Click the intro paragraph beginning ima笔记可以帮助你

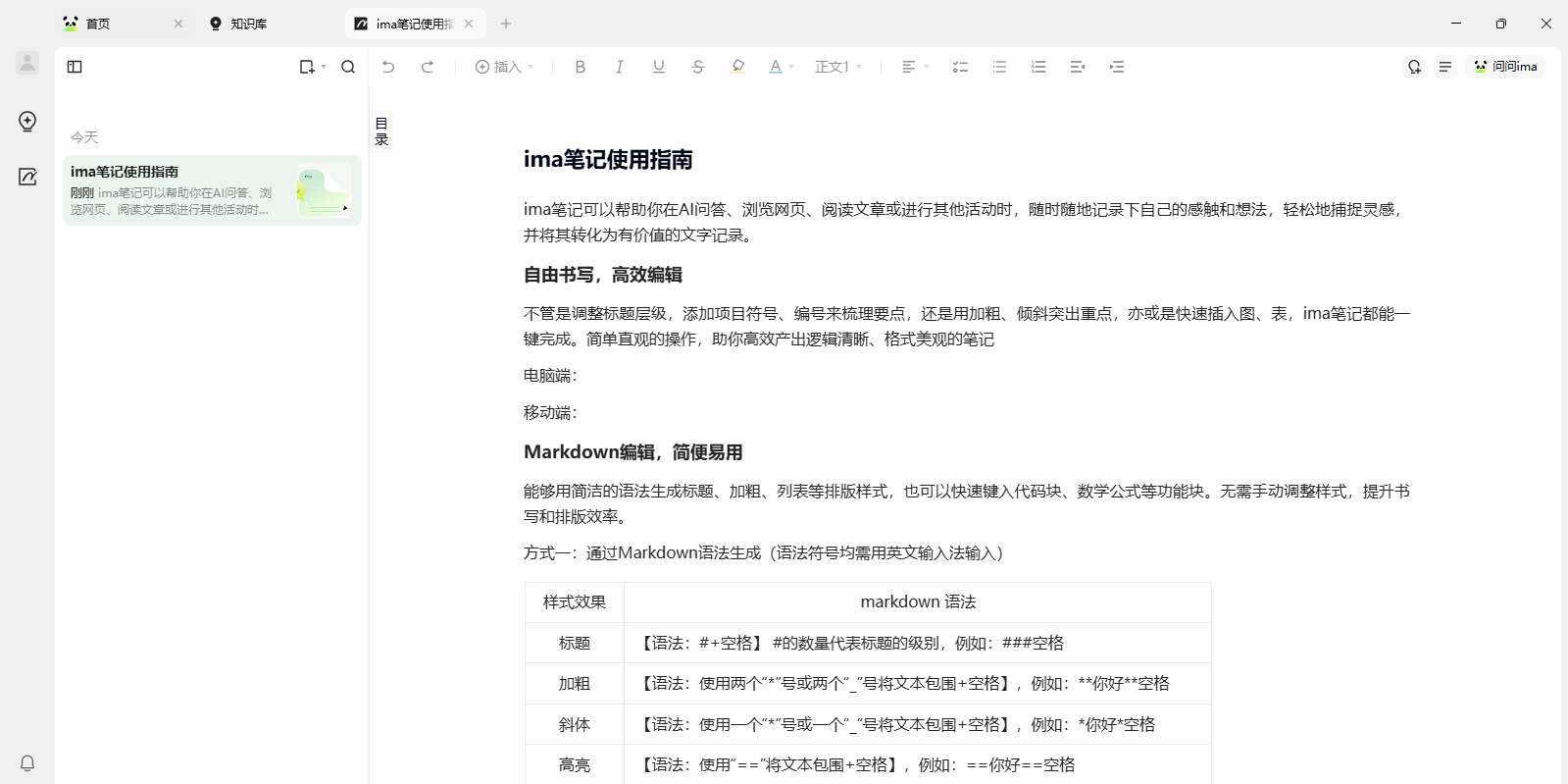point(966,223)
